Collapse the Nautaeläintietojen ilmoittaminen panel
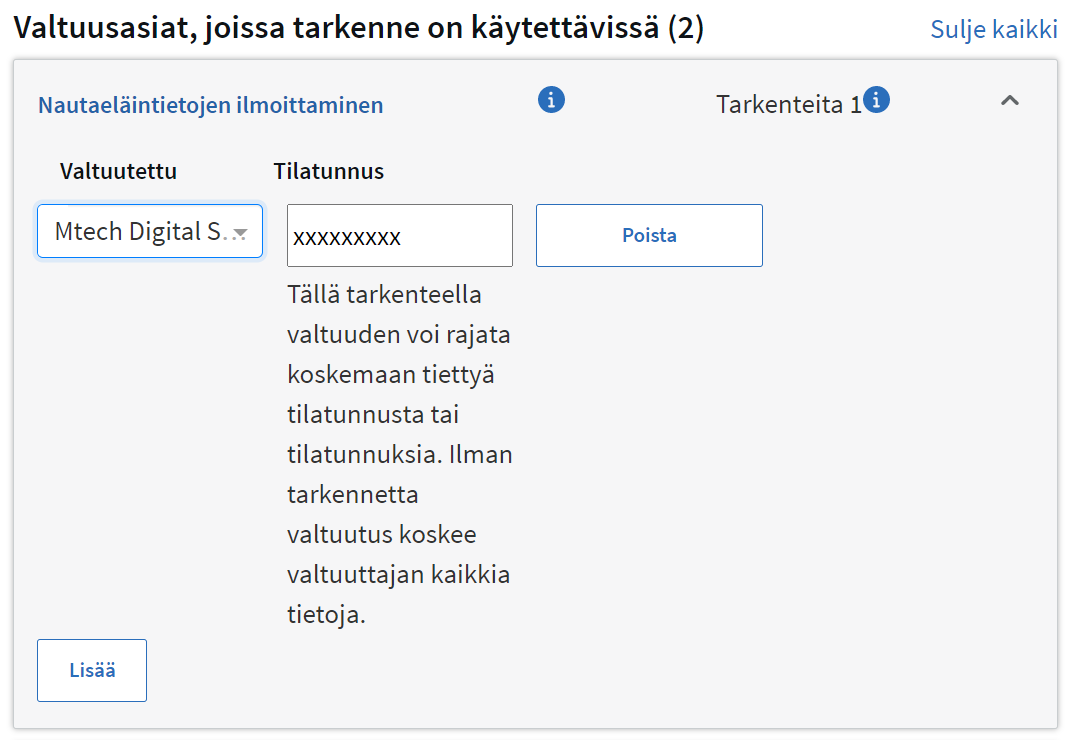1071x740 pixels. (1011, 101)
